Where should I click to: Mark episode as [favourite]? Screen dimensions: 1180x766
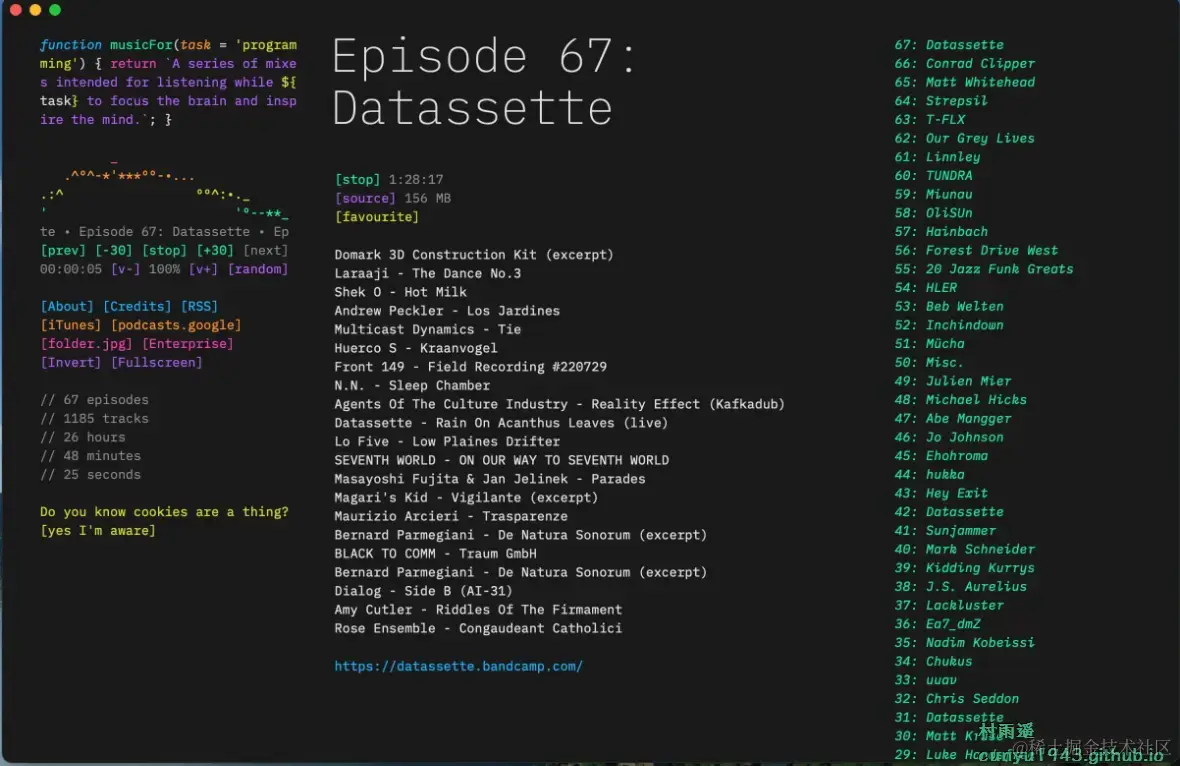pyautogui.click(x=377, y=217)
